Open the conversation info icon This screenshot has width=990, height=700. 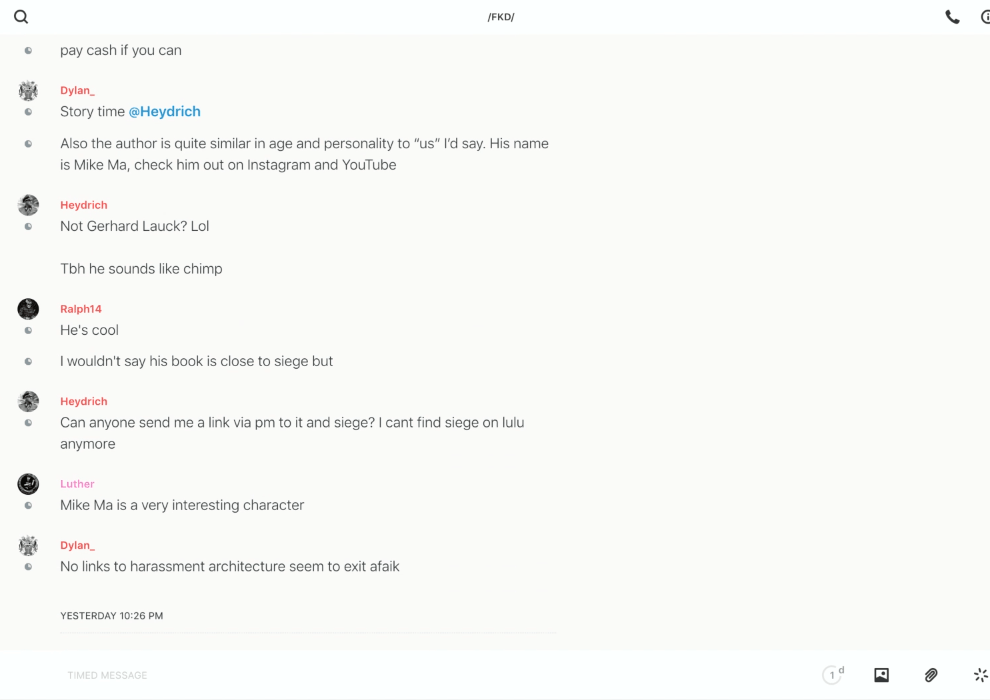click(985, 17)
